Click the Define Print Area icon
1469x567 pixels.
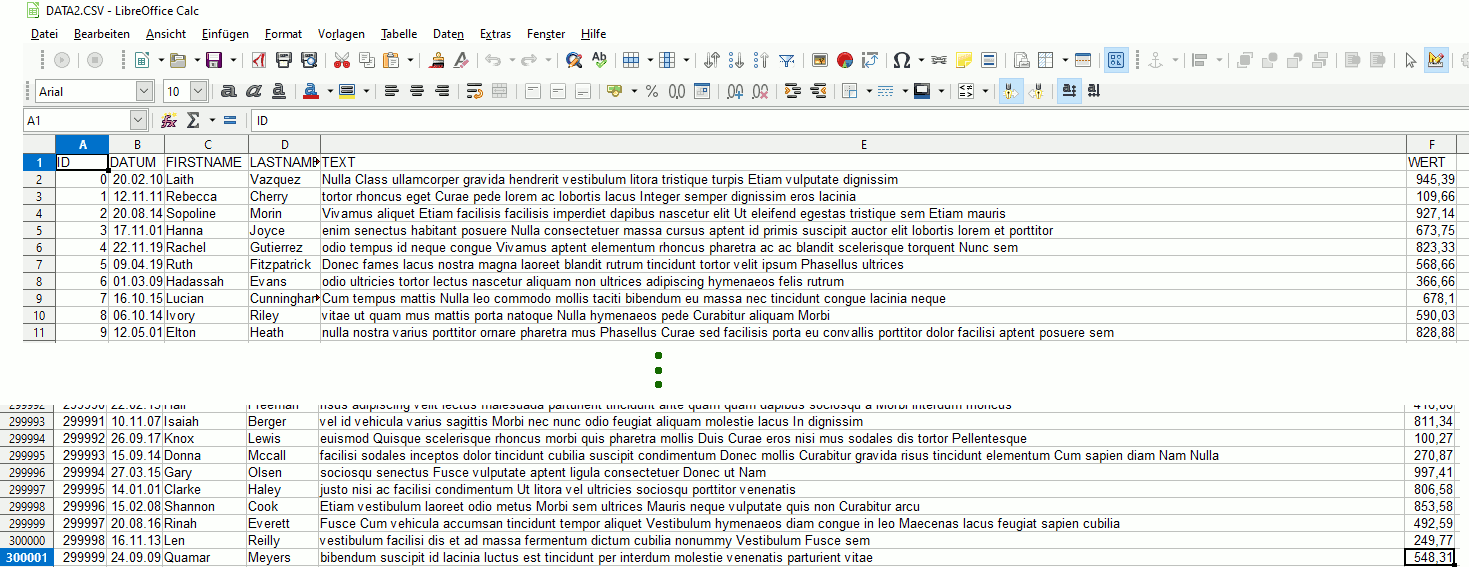click(x=1022, y=60)
